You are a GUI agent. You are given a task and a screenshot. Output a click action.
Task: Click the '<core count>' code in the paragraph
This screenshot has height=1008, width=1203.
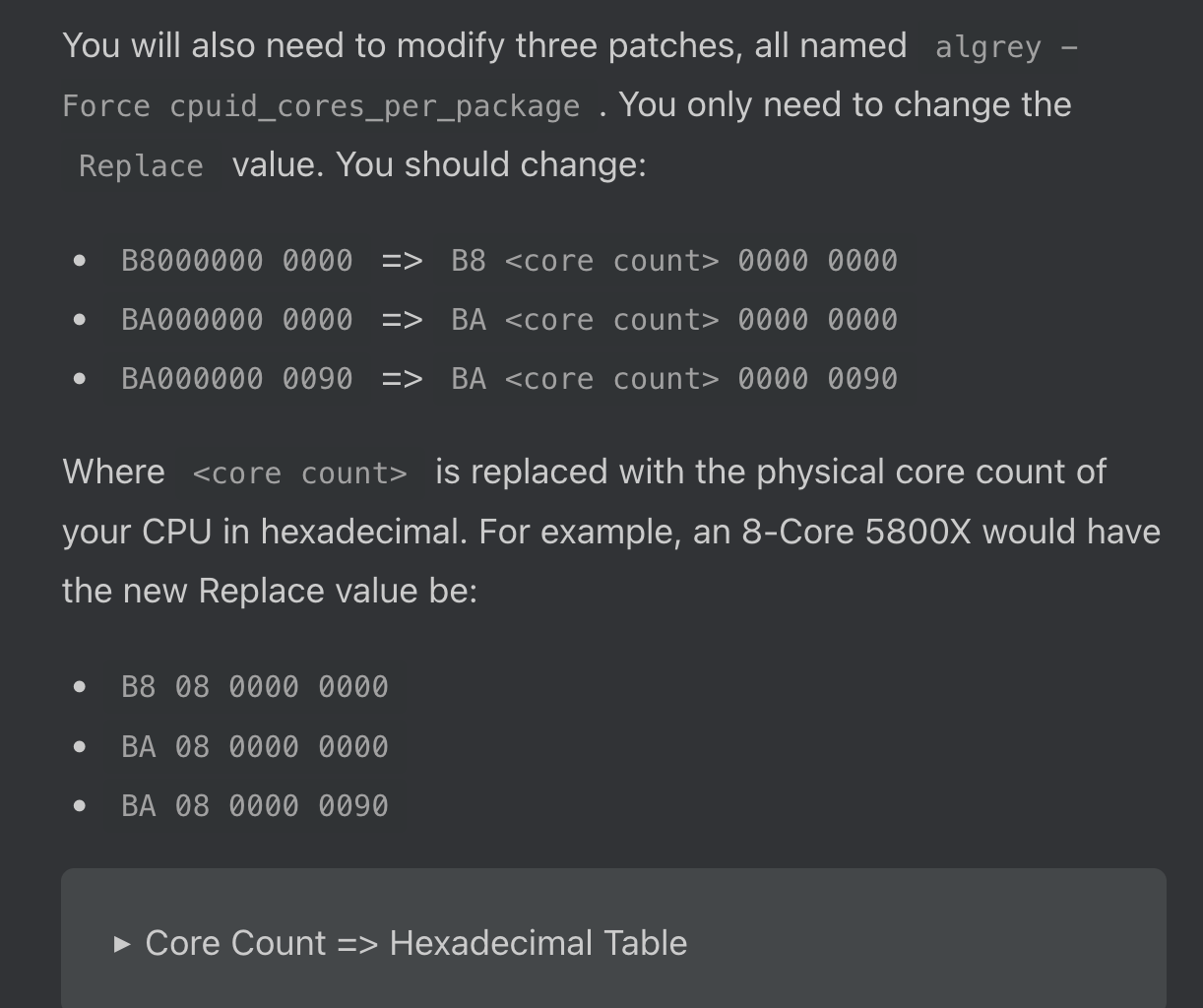(299, 473)
